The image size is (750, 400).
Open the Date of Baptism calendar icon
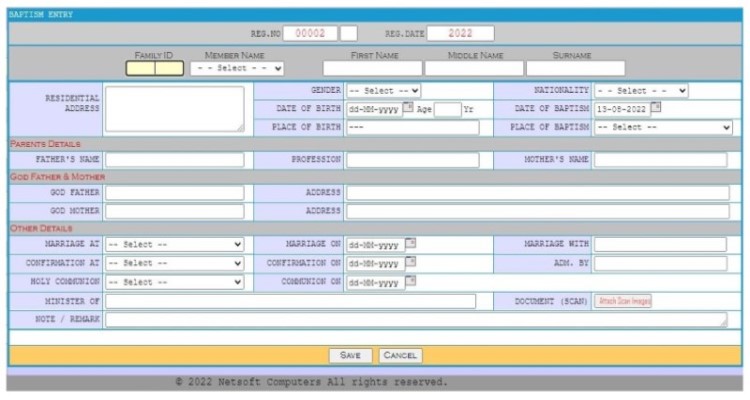(656, 108)
